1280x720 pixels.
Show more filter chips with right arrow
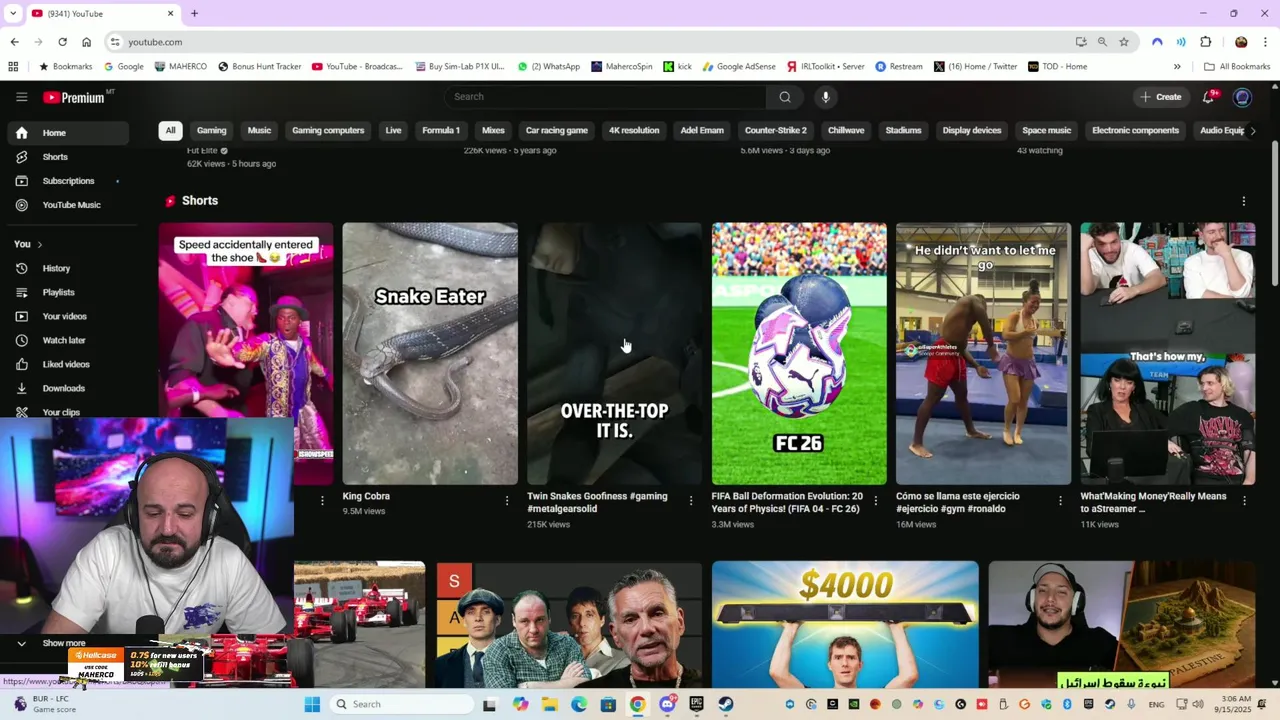tap(1252, 131)
